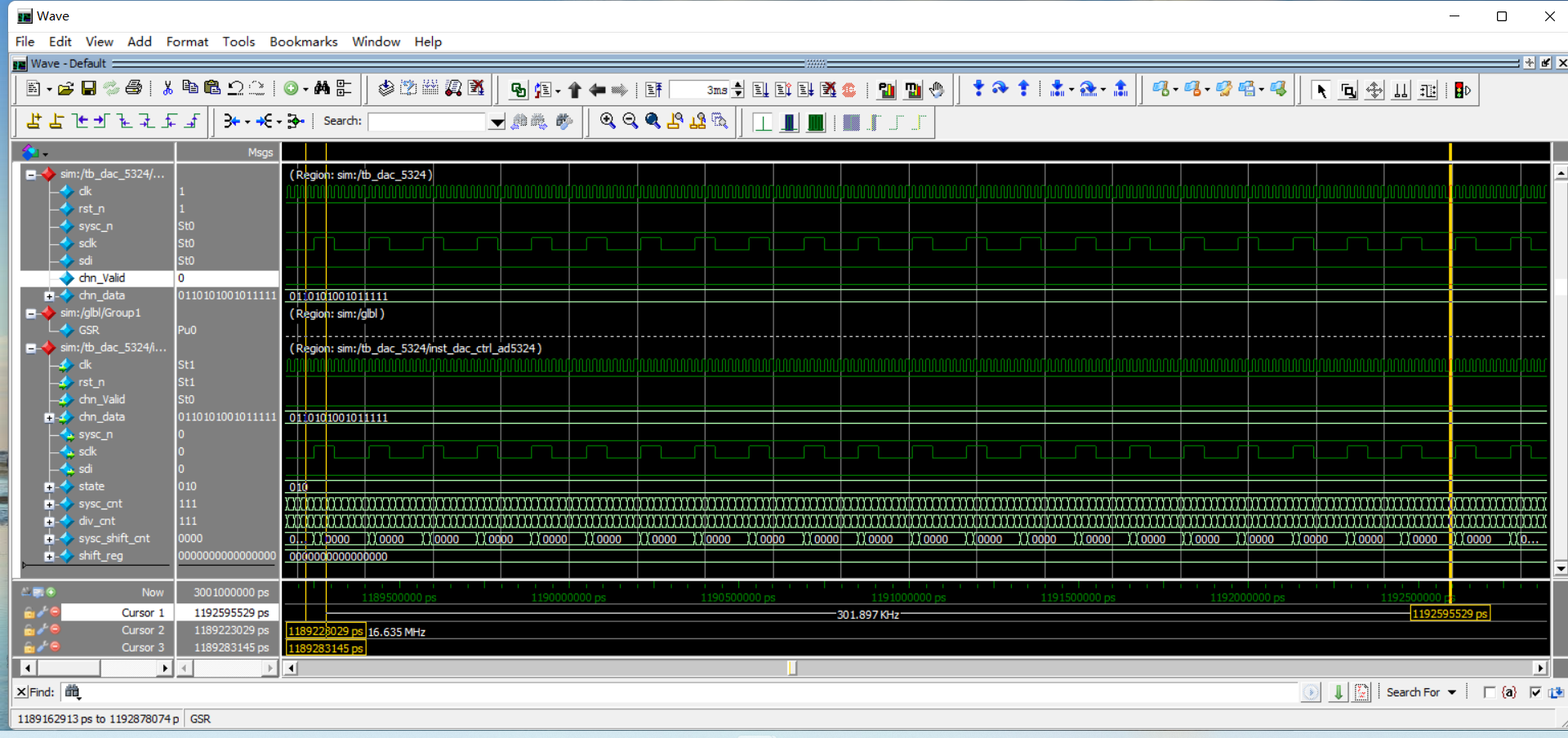The width and height of the screenshot is (1568, 738).
Task: Click the green add cursor button by Now
Action: (51, 592)
